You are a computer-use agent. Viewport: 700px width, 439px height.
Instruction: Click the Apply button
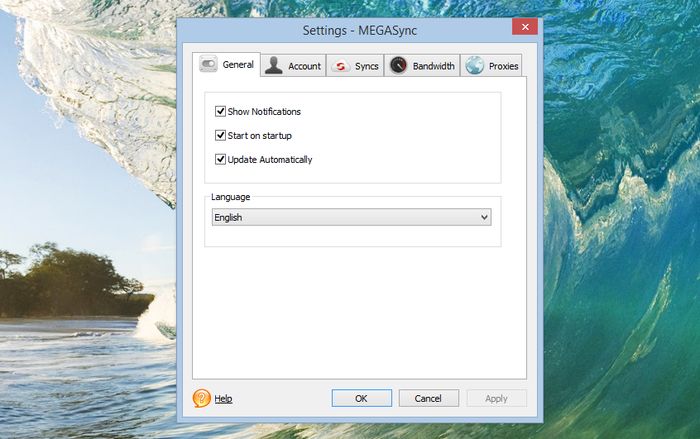coord(496,398)
